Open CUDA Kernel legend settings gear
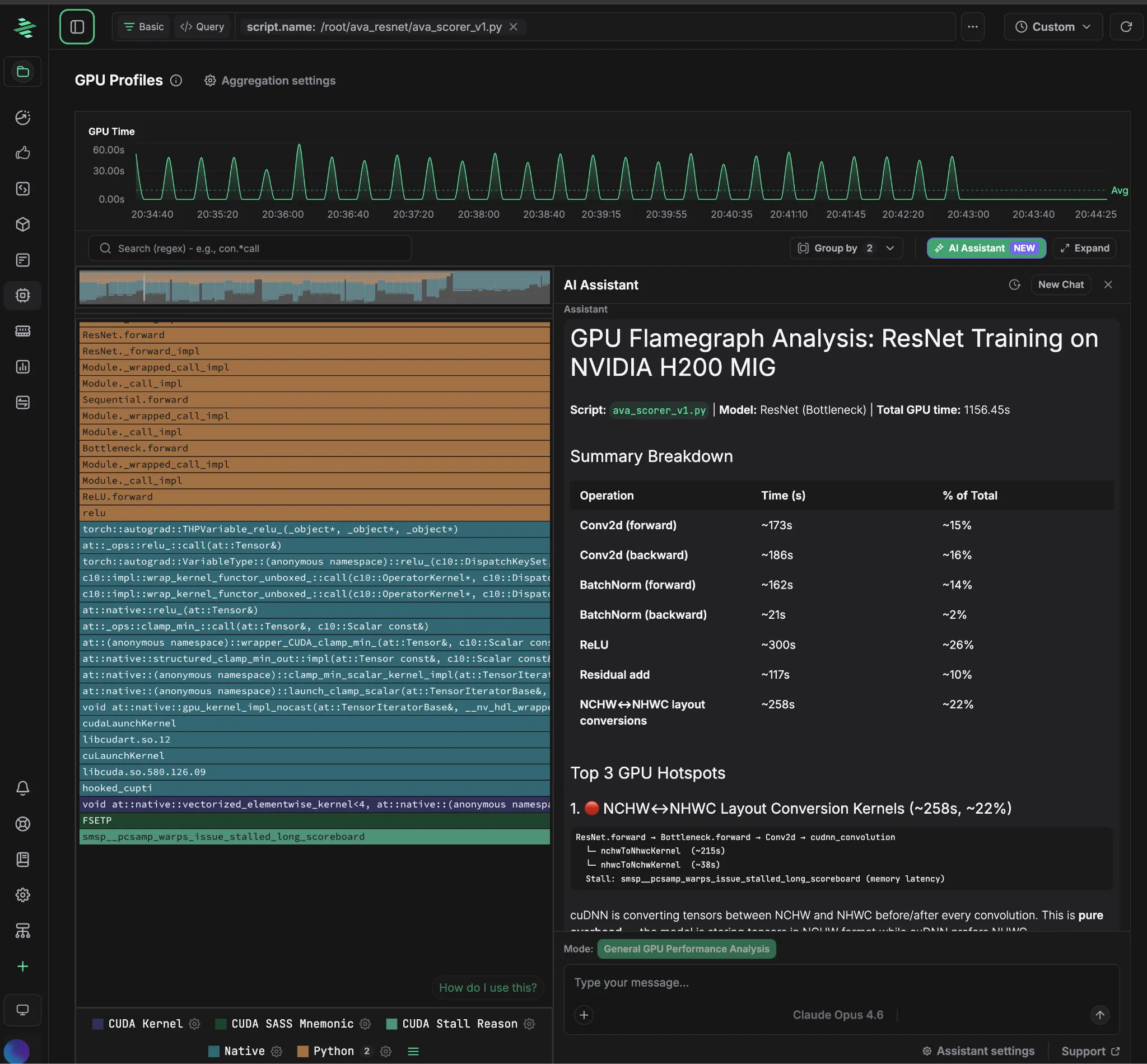Viewport: 1147px width, 1064px height. click(195, 1024)
